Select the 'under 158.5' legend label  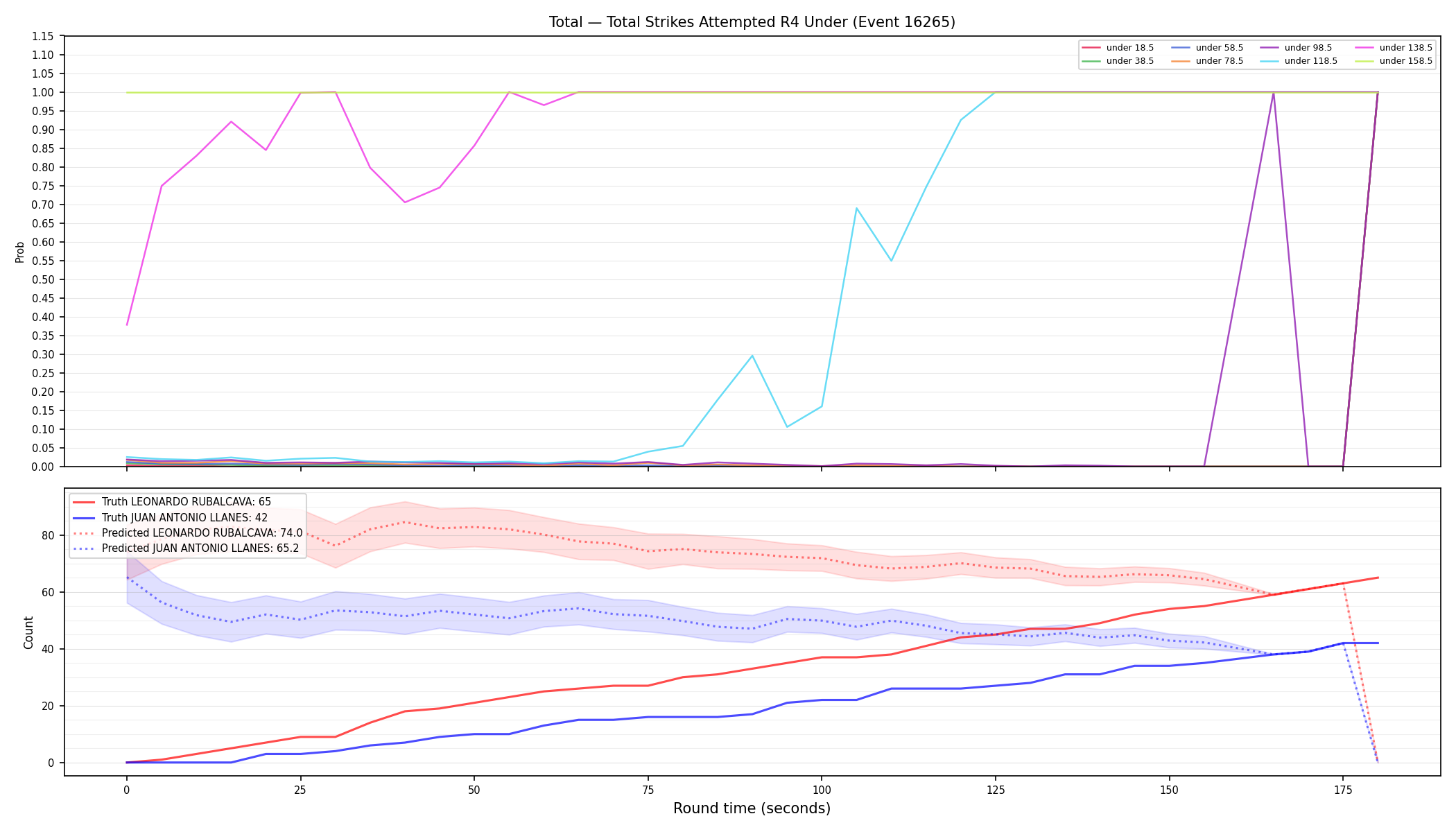1406,61
